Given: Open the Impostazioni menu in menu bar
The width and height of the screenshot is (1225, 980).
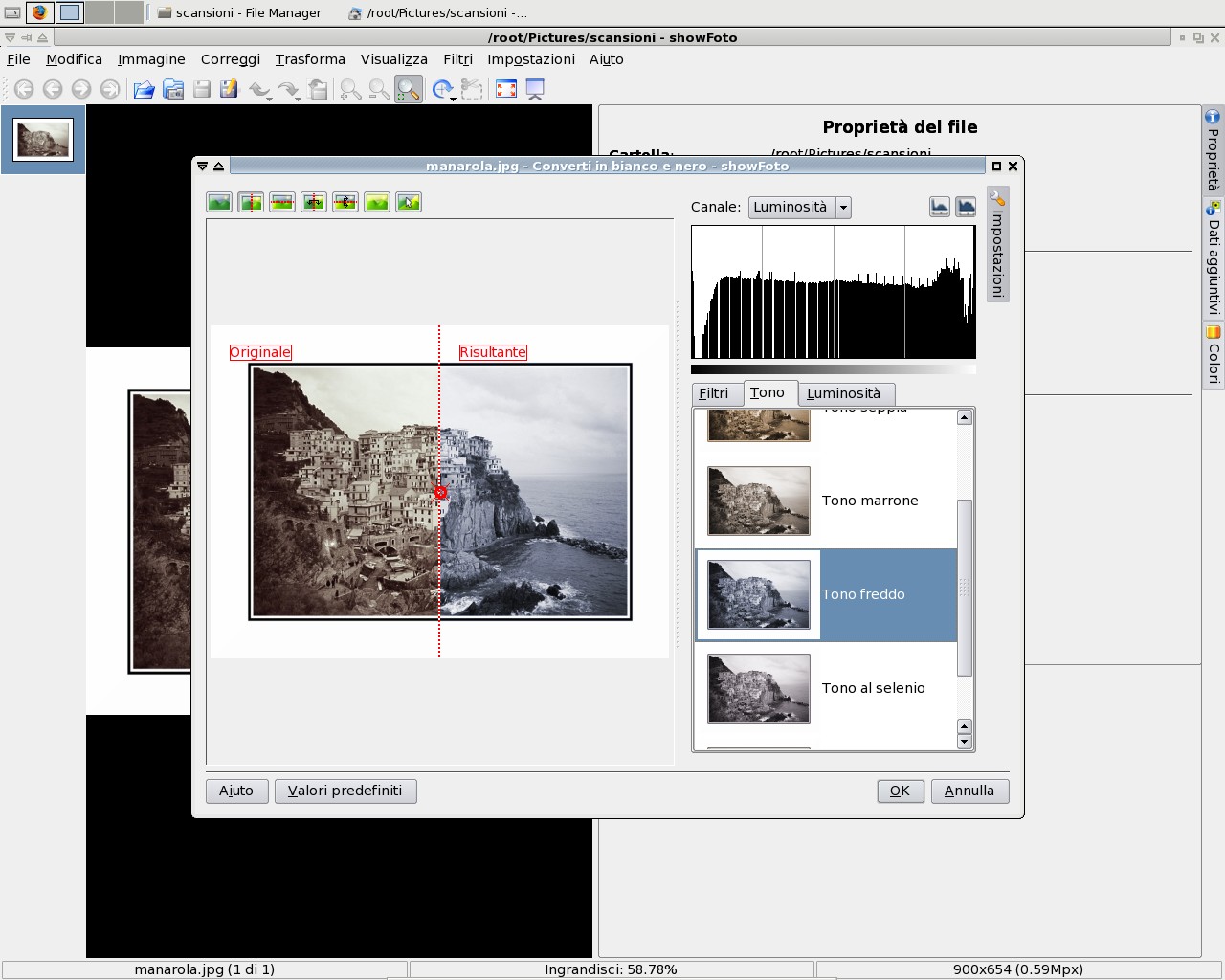Looking at the screenshot, I should click(531, 59).
